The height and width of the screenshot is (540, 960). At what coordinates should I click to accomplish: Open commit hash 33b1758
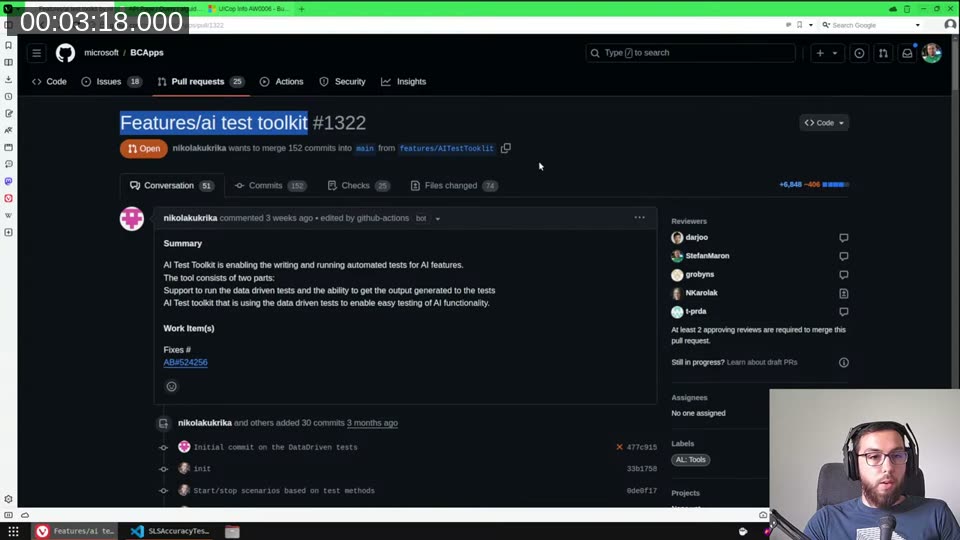tap(641, 469)
